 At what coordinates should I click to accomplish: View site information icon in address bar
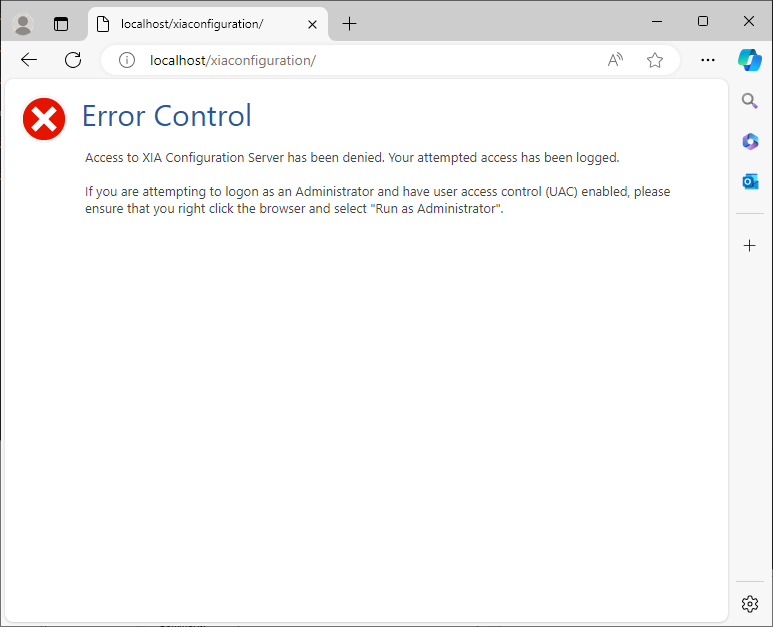127,60
